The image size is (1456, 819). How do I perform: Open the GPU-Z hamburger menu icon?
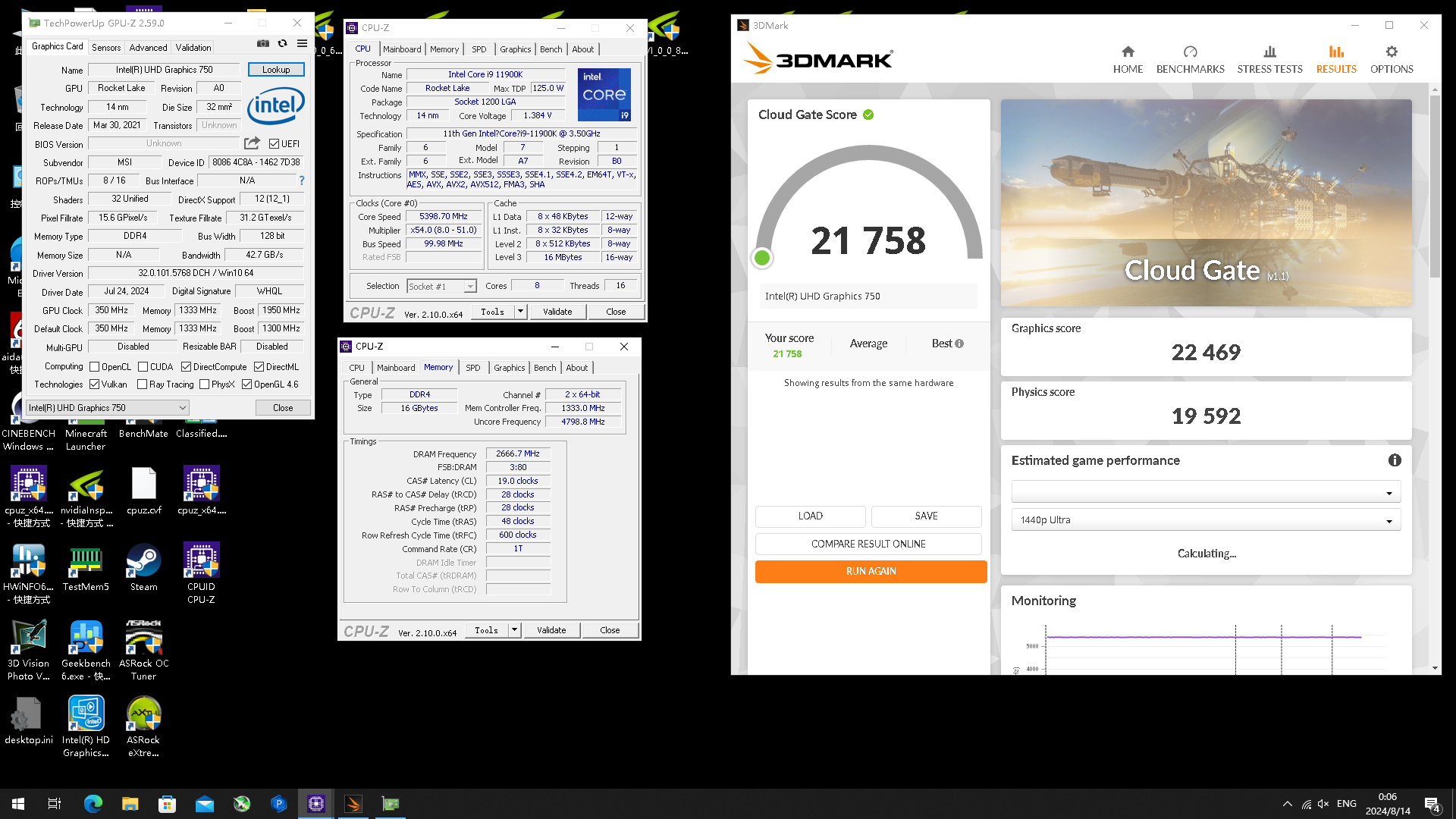point(302,44)
